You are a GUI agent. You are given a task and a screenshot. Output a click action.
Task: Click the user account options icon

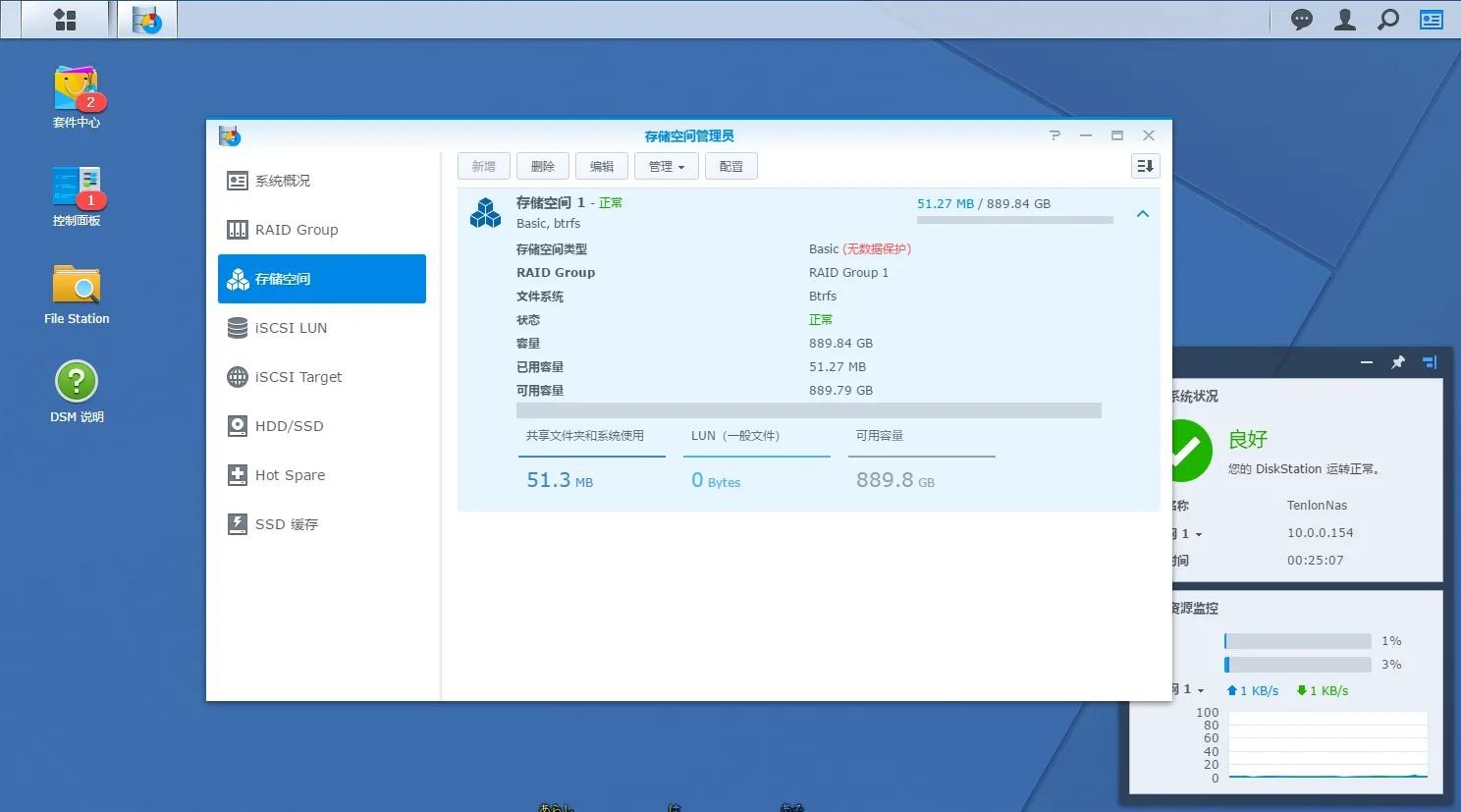click(x=1345, y=20)
